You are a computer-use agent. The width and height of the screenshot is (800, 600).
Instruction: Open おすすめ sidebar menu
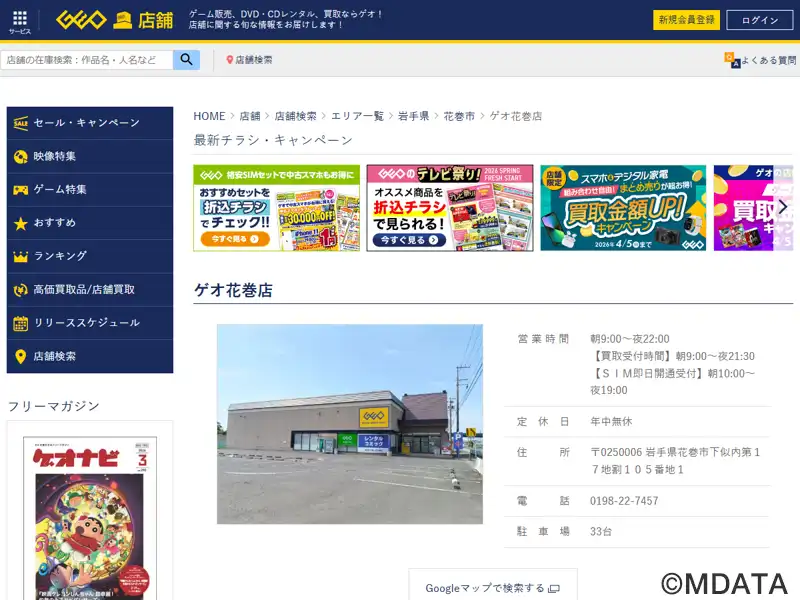[x=90, y=223]
